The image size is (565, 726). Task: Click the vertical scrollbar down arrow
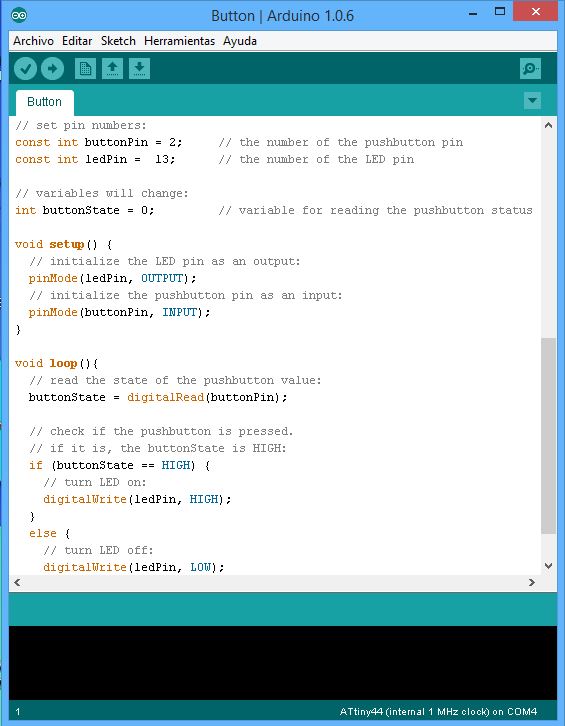coord(548,566)
